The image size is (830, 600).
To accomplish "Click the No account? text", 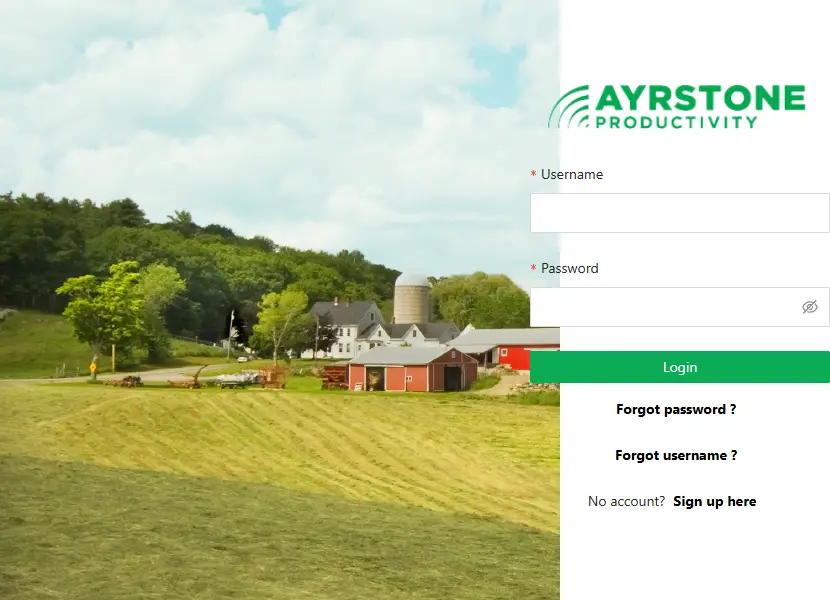I will [626, 502].
